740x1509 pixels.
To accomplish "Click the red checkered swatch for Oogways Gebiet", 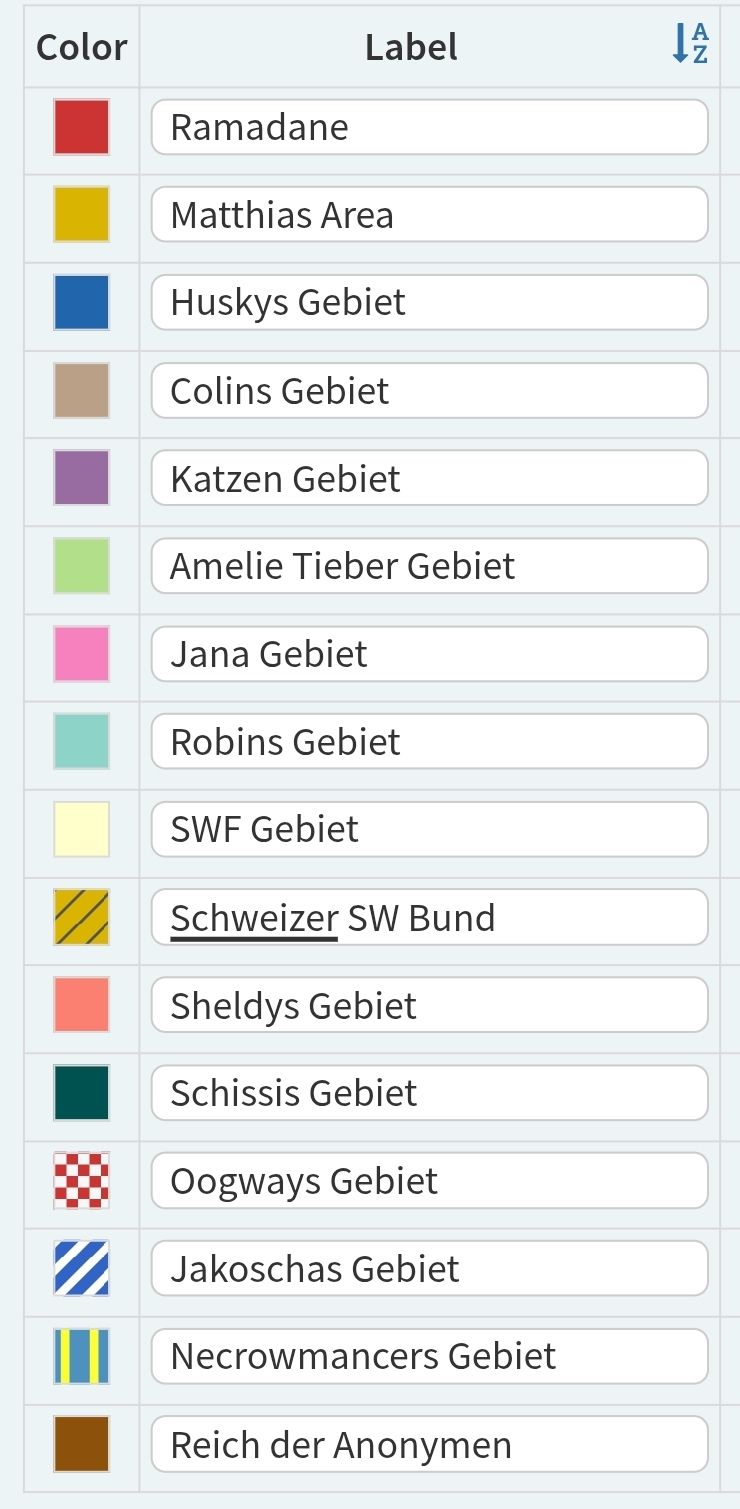I will point(81,1181).
